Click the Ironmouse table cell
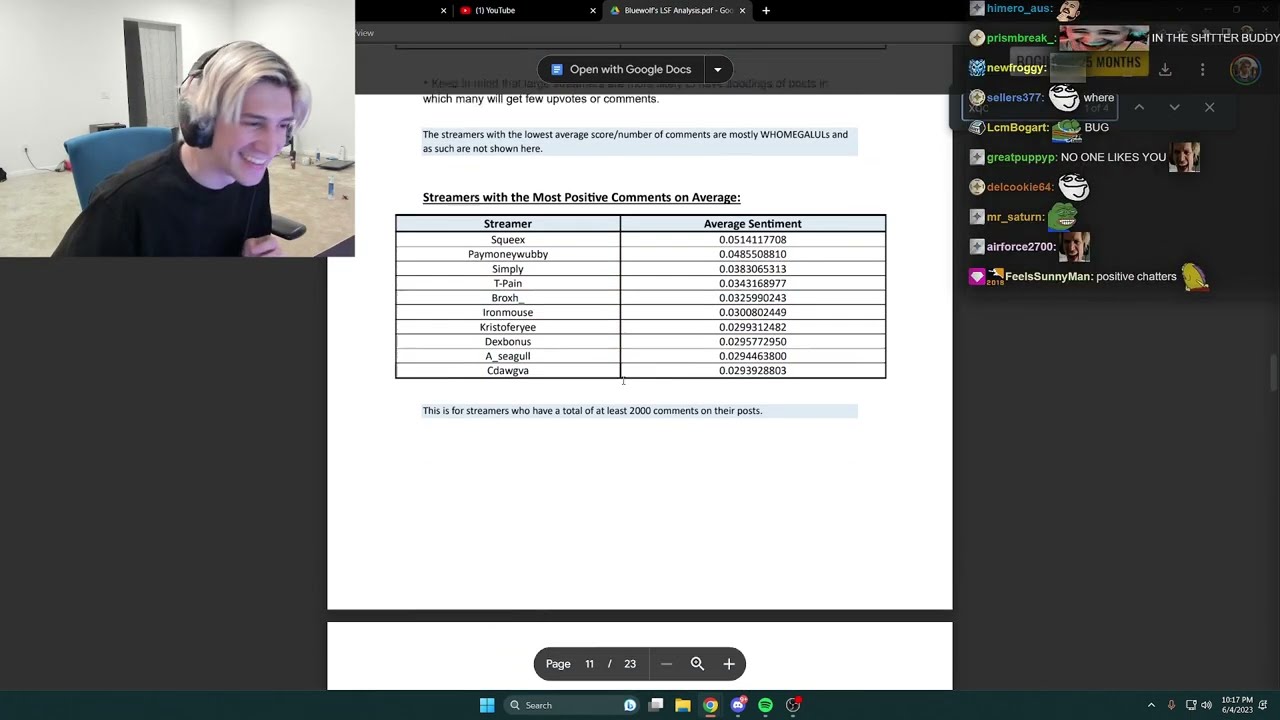The image size is (1280, 720). [x=508, y=312]
